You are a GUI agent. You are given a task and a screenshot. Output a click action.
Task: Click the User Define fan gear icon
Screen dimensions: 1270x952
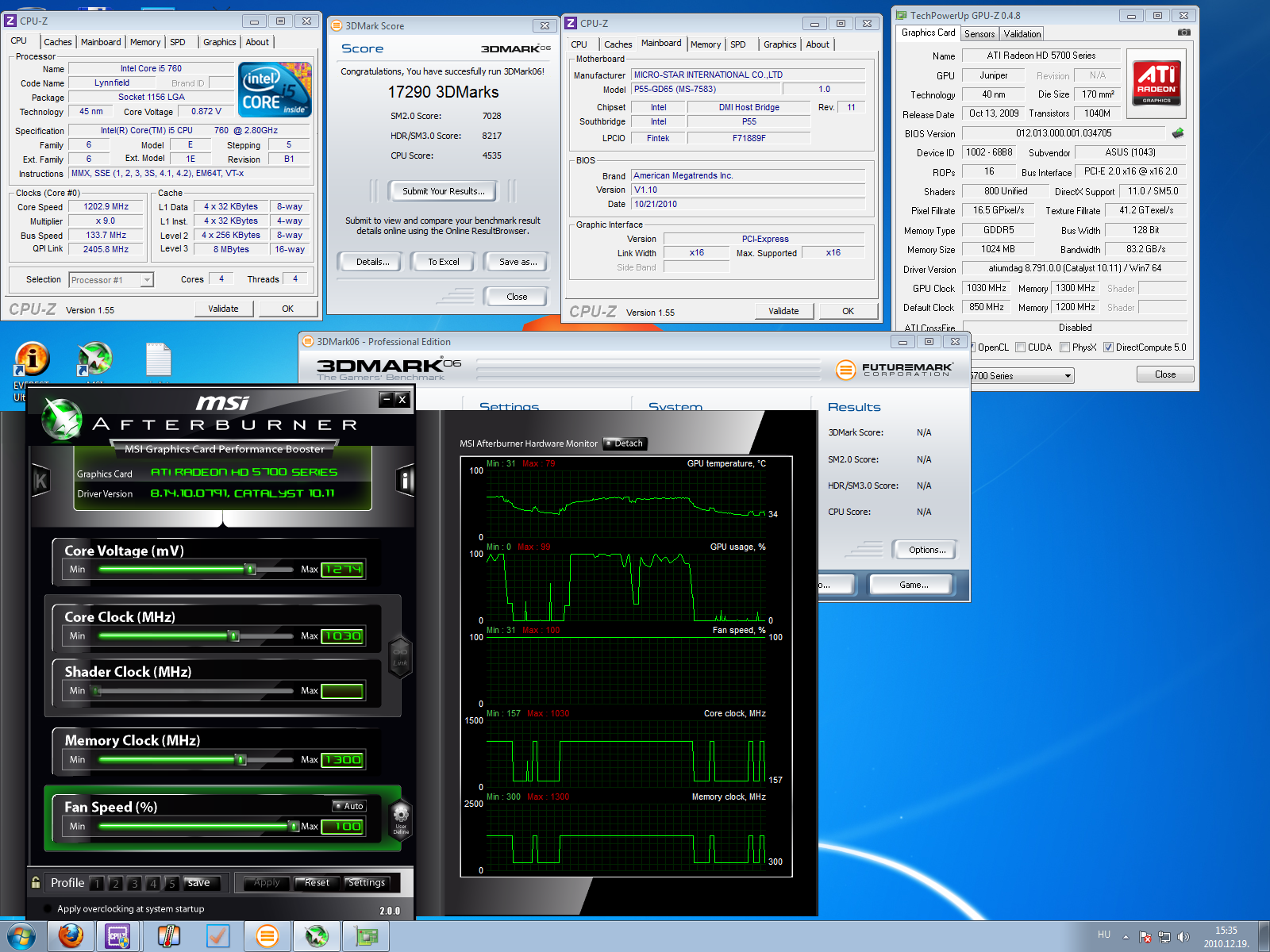[x=401, y=816]
